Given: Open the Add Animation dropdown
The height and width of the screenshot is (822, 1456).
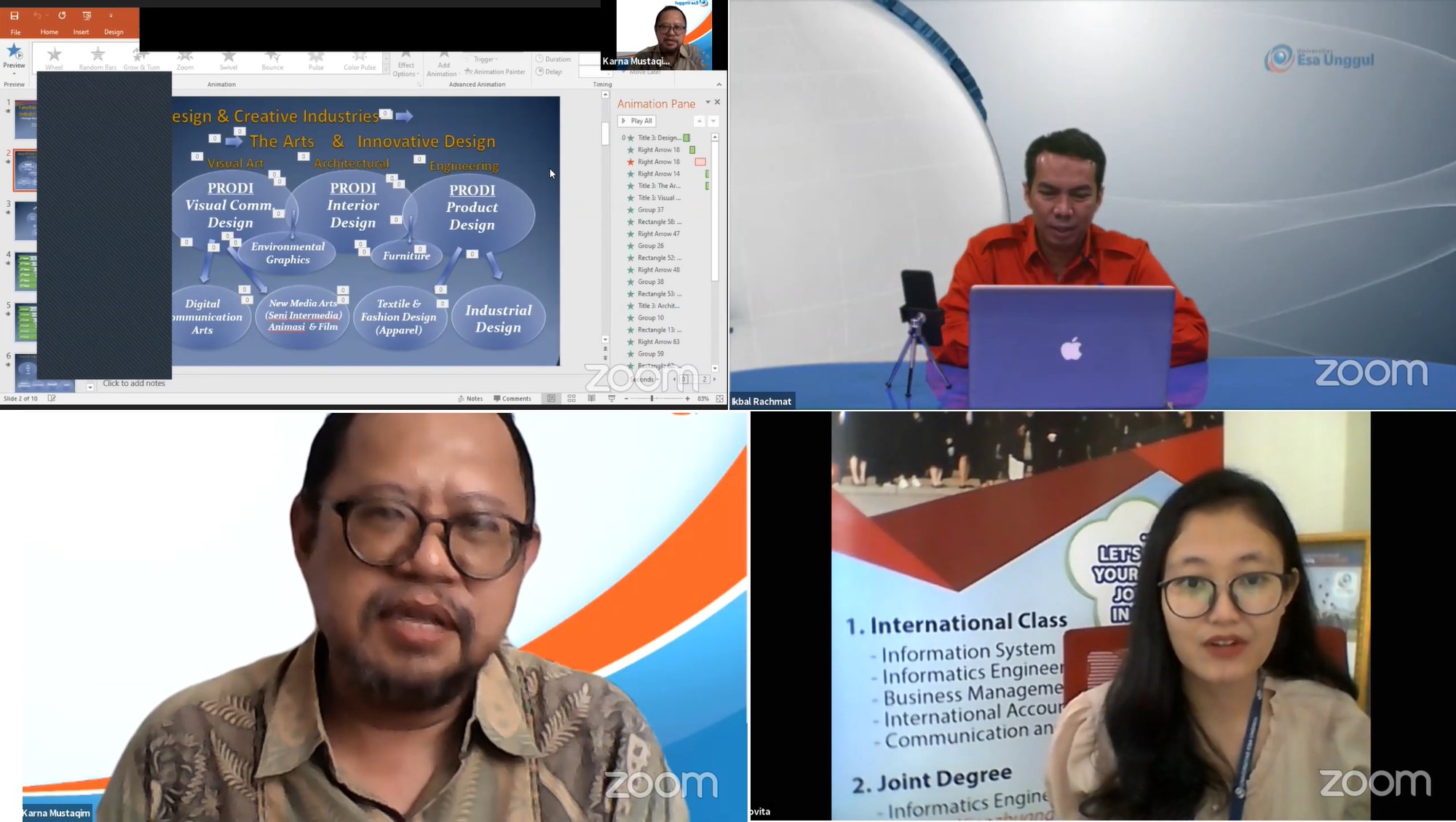Looking at the screenshot, I should (442, 66).
